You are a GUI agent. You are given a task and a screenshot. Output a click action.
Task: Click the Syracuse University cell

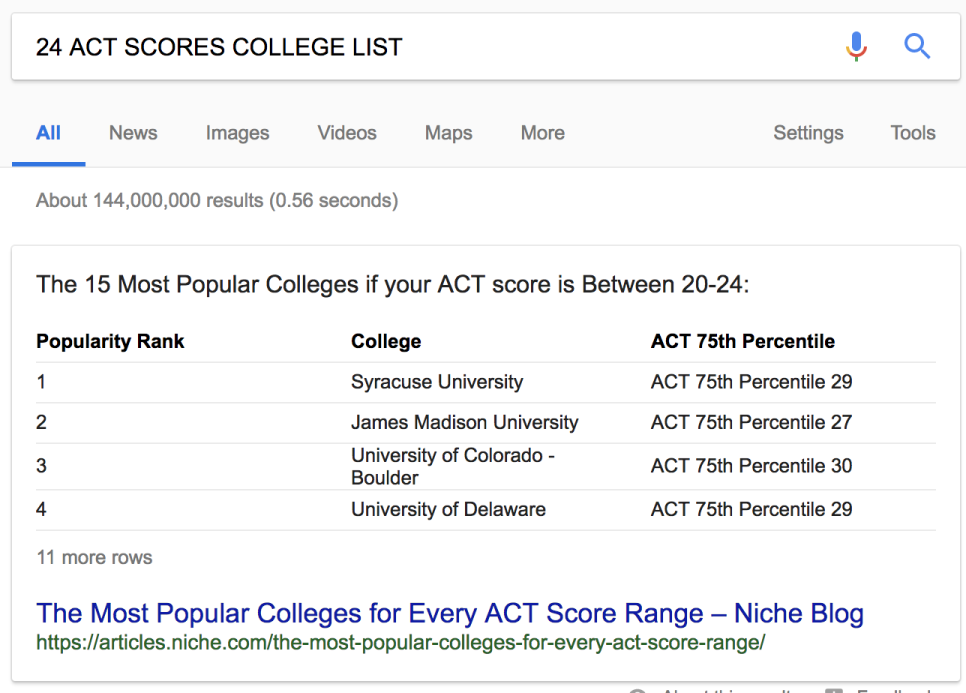point(437,382)
